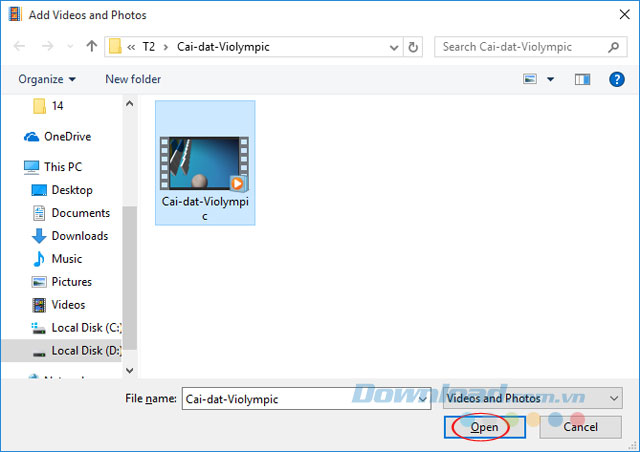The image size is (640, 452).
Task: Click the change view icon
Action: pos(530,79)
